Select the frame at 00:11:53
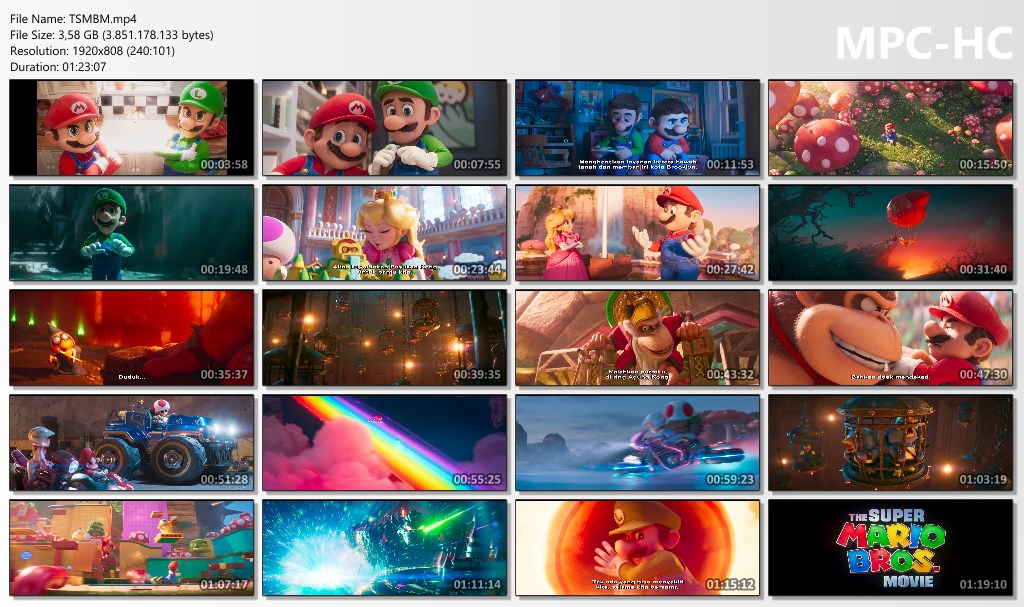 point(637,127)
